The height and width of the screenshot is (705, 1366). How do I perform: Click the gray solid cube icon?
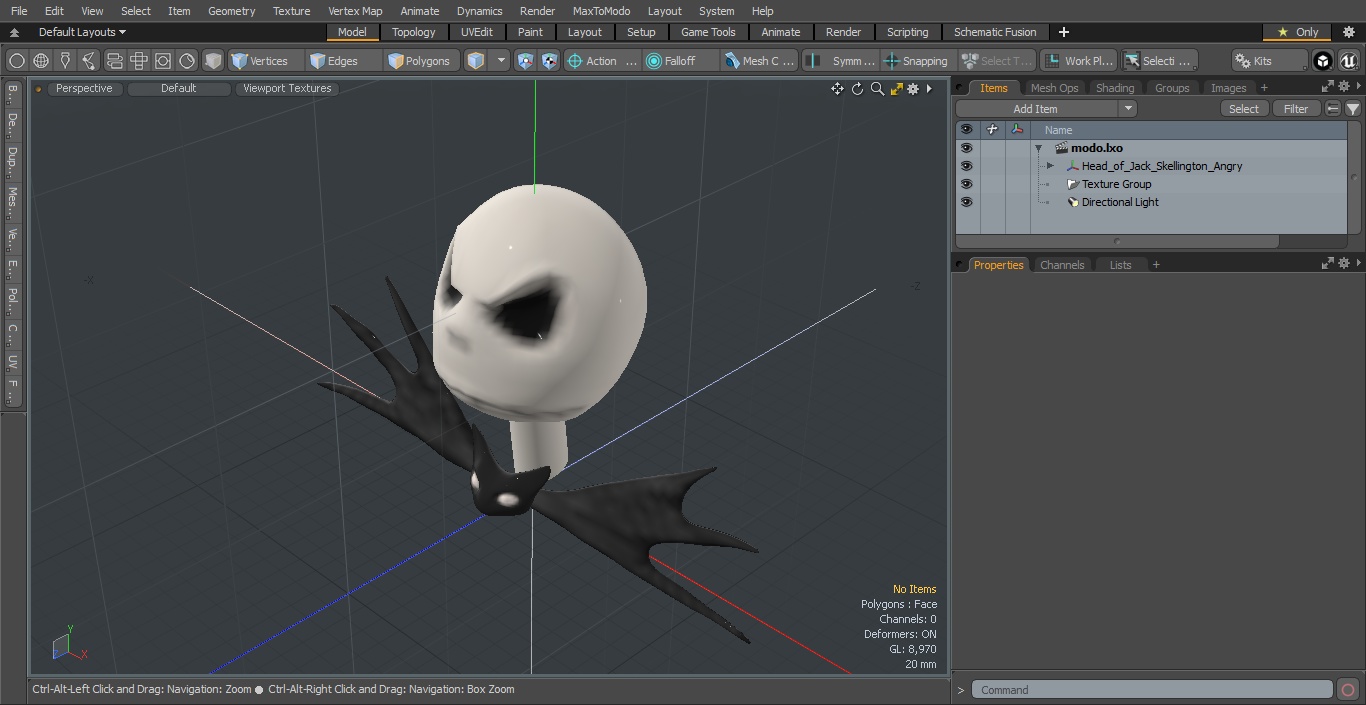(213, 61)
